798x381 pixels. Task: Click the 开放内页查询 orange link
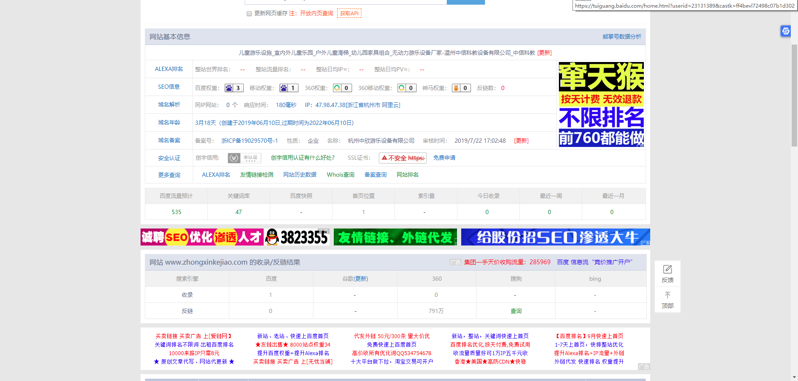coord(317,13)
